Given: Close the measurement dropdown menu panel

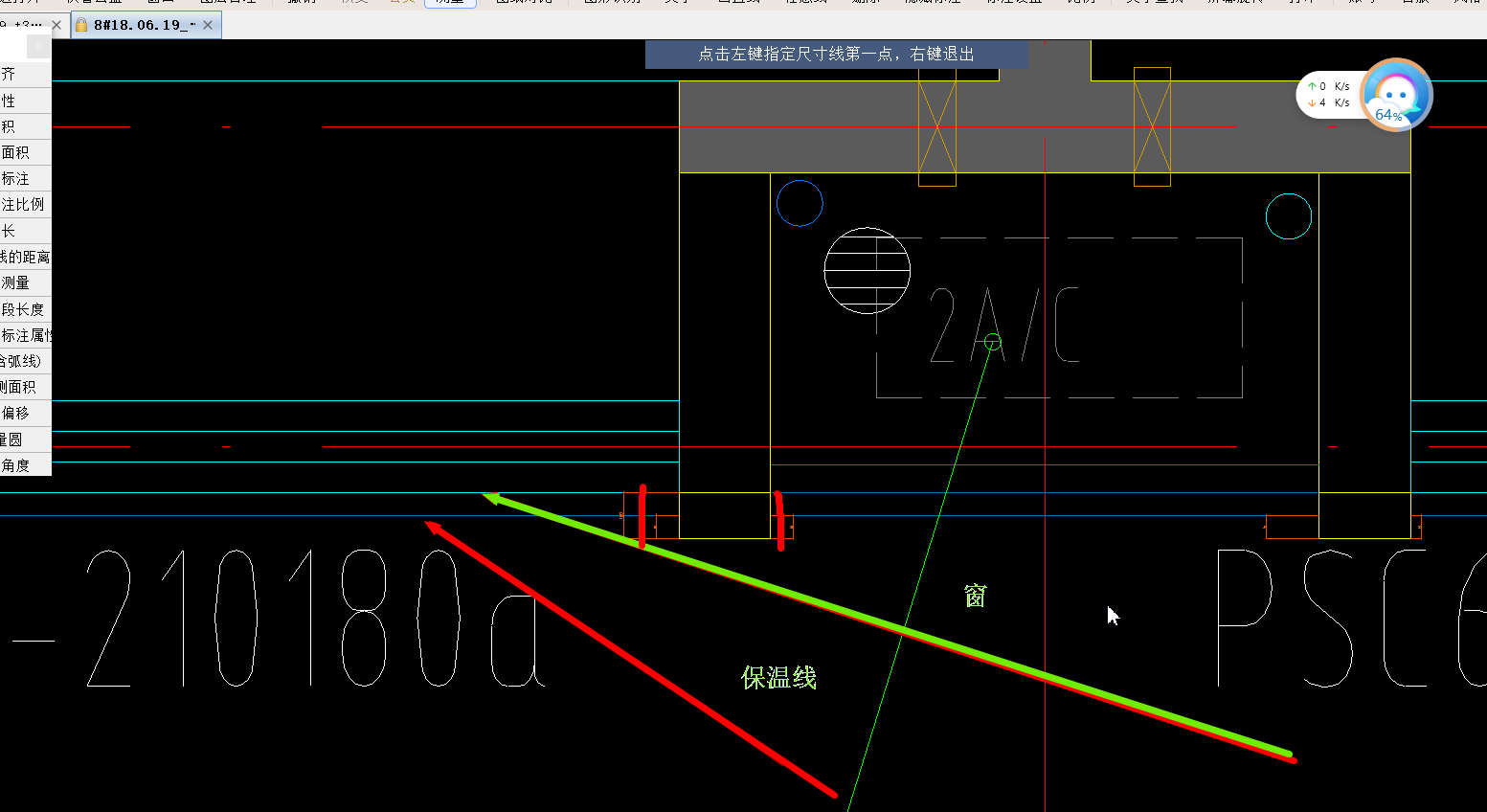Looking at the screenshot, I should click(38, 45).
